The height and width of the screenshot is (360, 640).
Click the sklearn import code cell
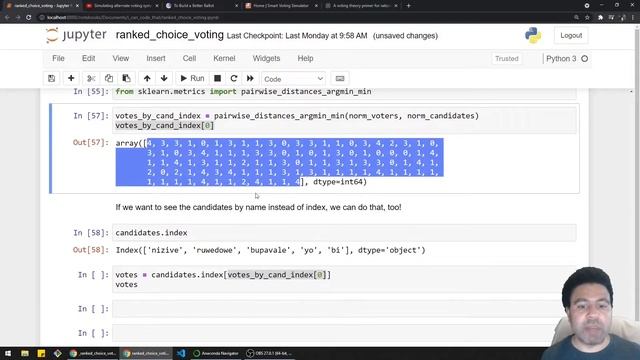pos(344,92)
